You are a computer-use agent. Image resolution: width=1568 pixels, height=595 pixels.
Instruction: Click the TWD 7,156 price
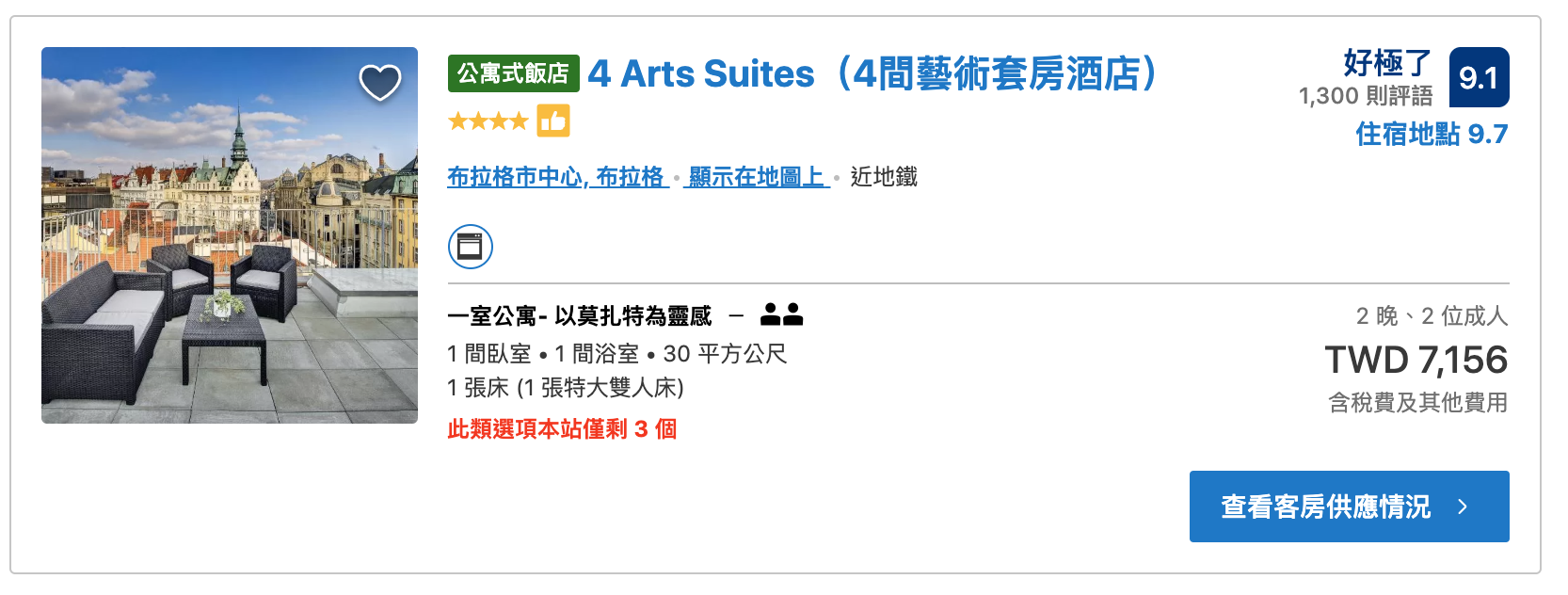tap(1416, 360)
